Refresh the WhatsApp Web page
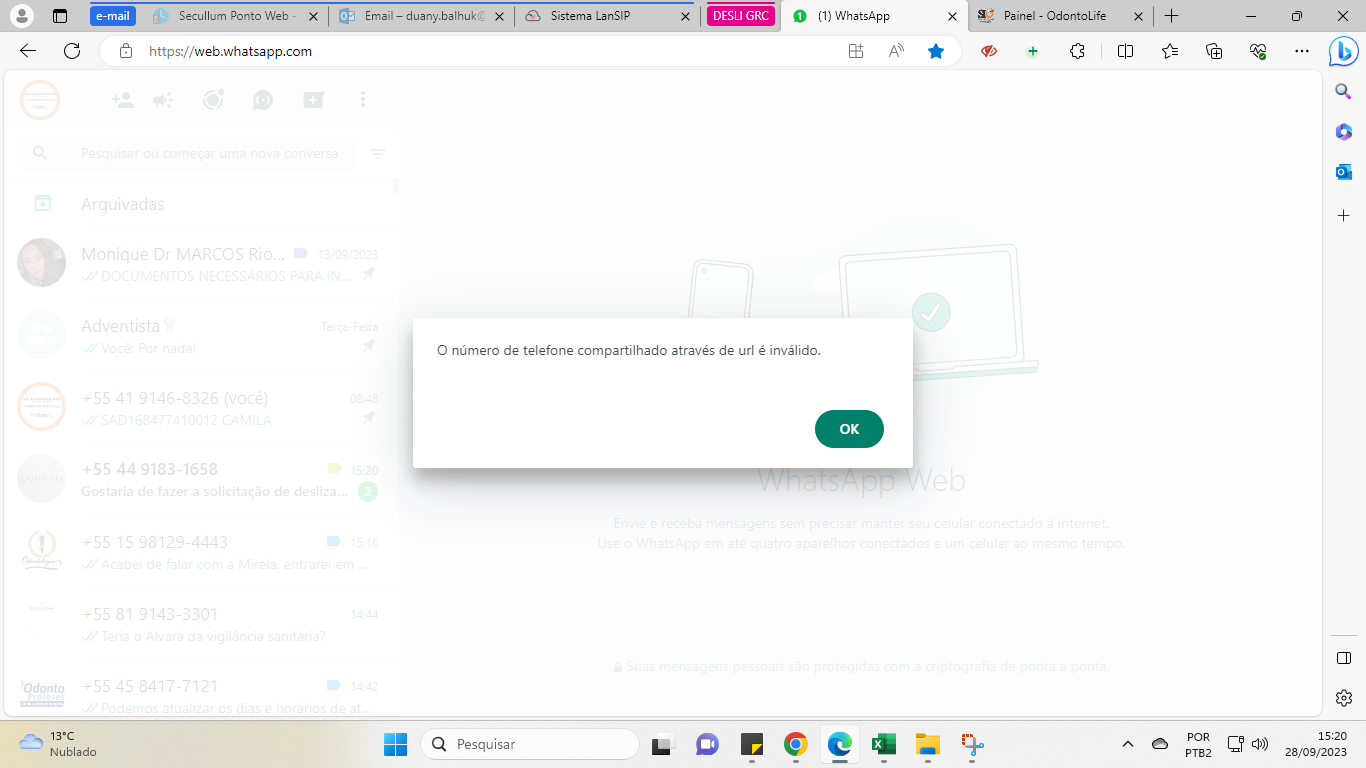The height and width of the screenshot is (768, 1366). (x=72, y=51)
